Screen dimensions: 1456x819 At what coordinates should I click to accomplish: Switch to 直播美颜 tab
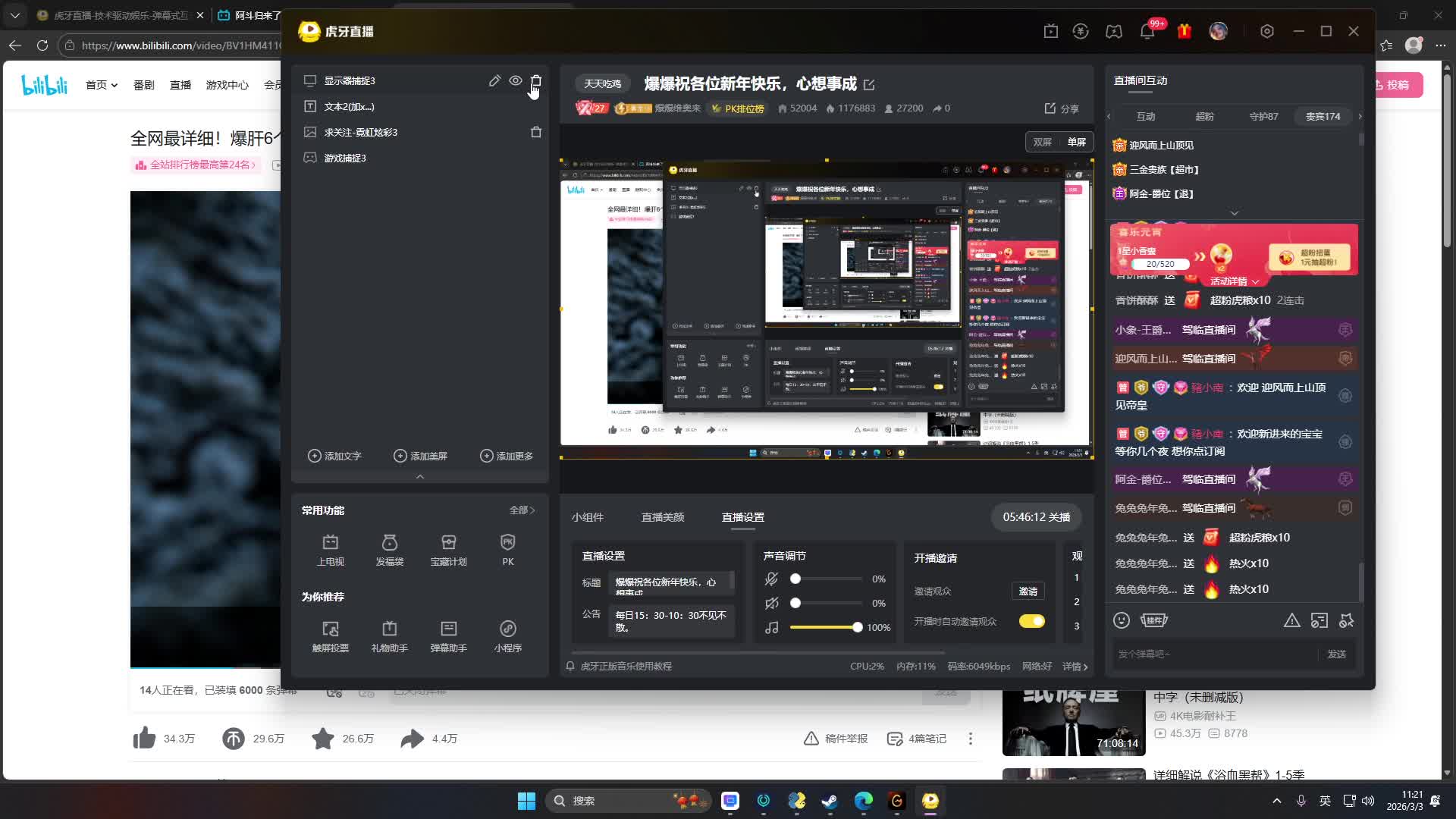point(662,517)
